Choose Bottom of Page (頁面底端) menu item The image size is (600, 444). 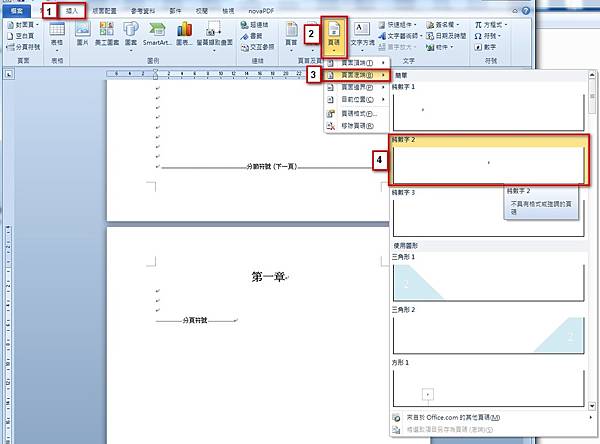[x=357, y=75]
